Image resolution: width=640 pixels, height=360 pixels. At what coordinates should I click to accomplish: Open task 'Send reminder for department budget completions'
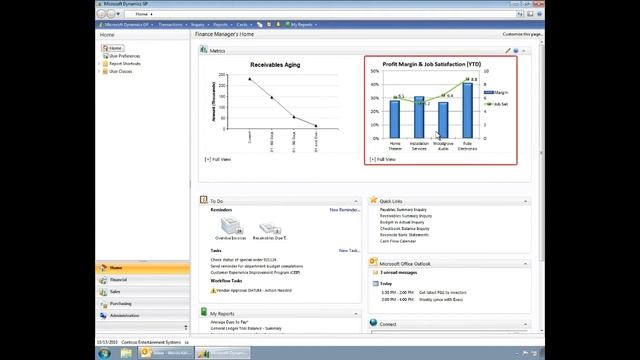point(257,266)
